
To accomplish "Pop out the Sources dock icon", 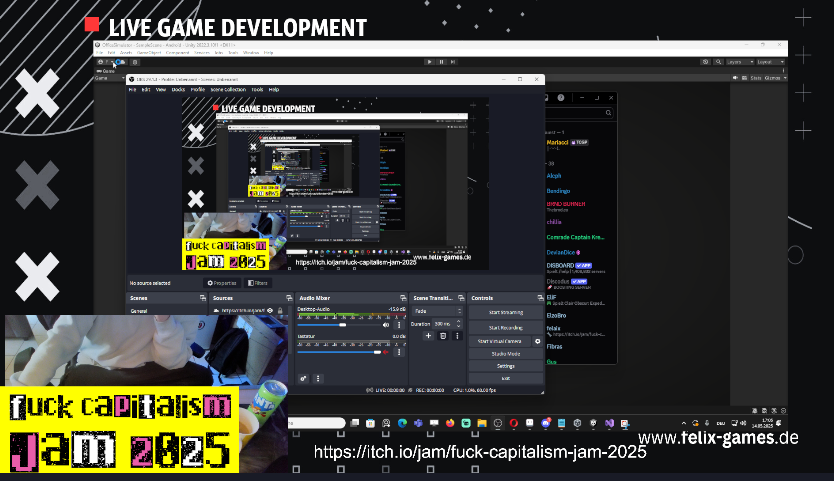I will (289, 298).
